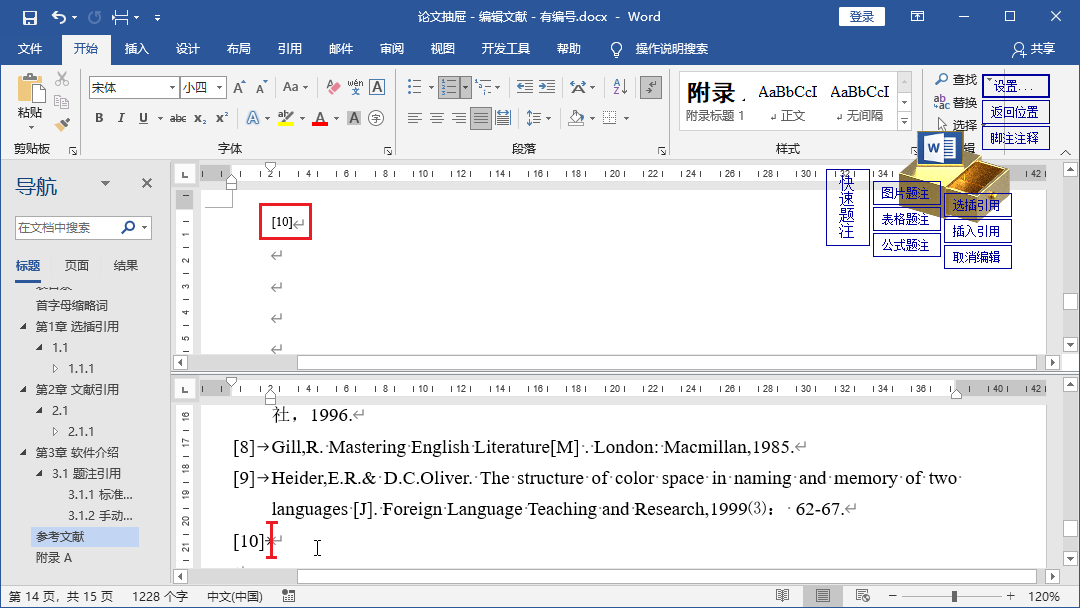Viewport: 1080px width, 608px height.
Task: Toggle justified paragraph alignment
Action: tap(481, 118)
